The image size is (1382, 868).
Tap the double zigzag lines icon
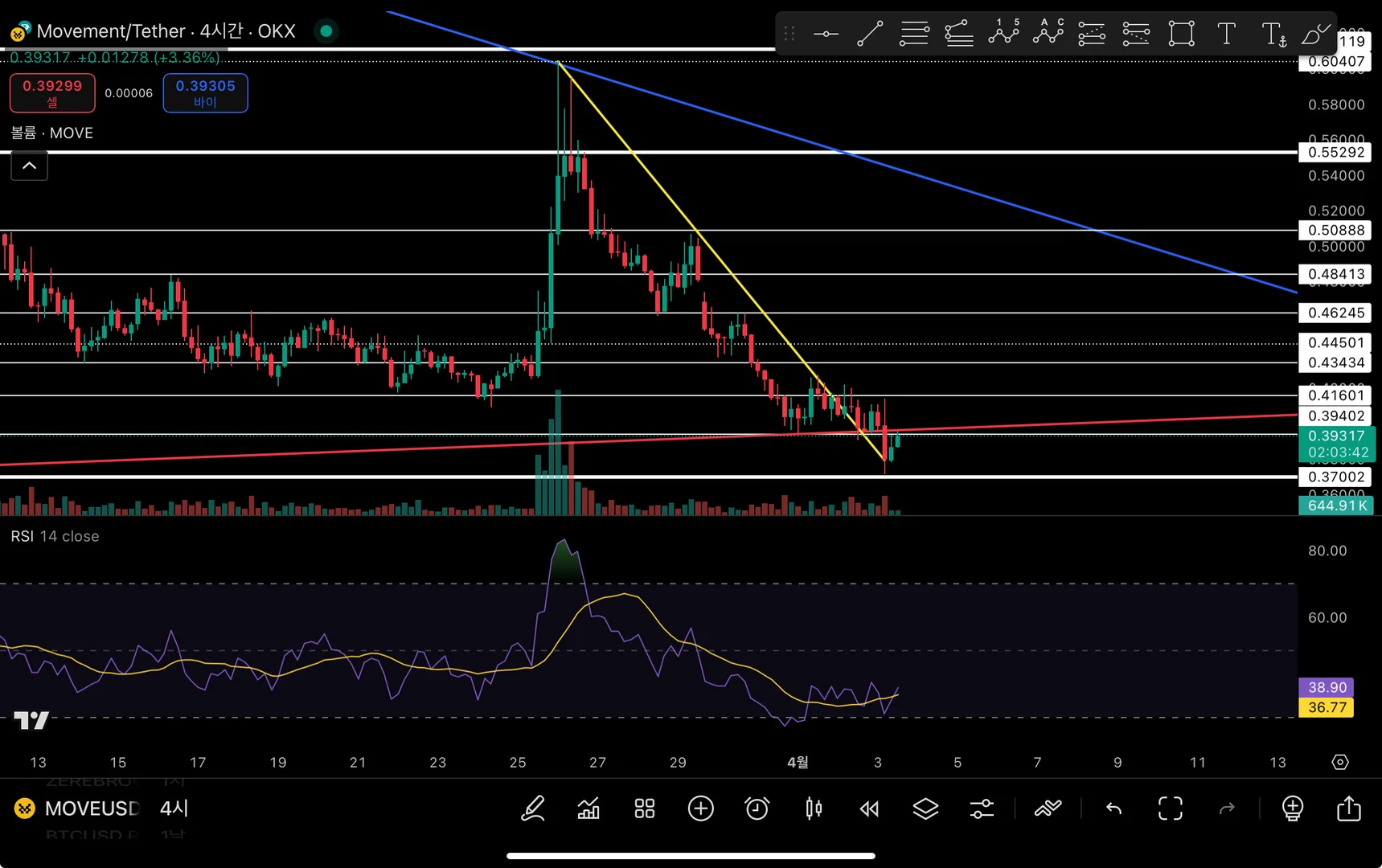(1048, 809)
